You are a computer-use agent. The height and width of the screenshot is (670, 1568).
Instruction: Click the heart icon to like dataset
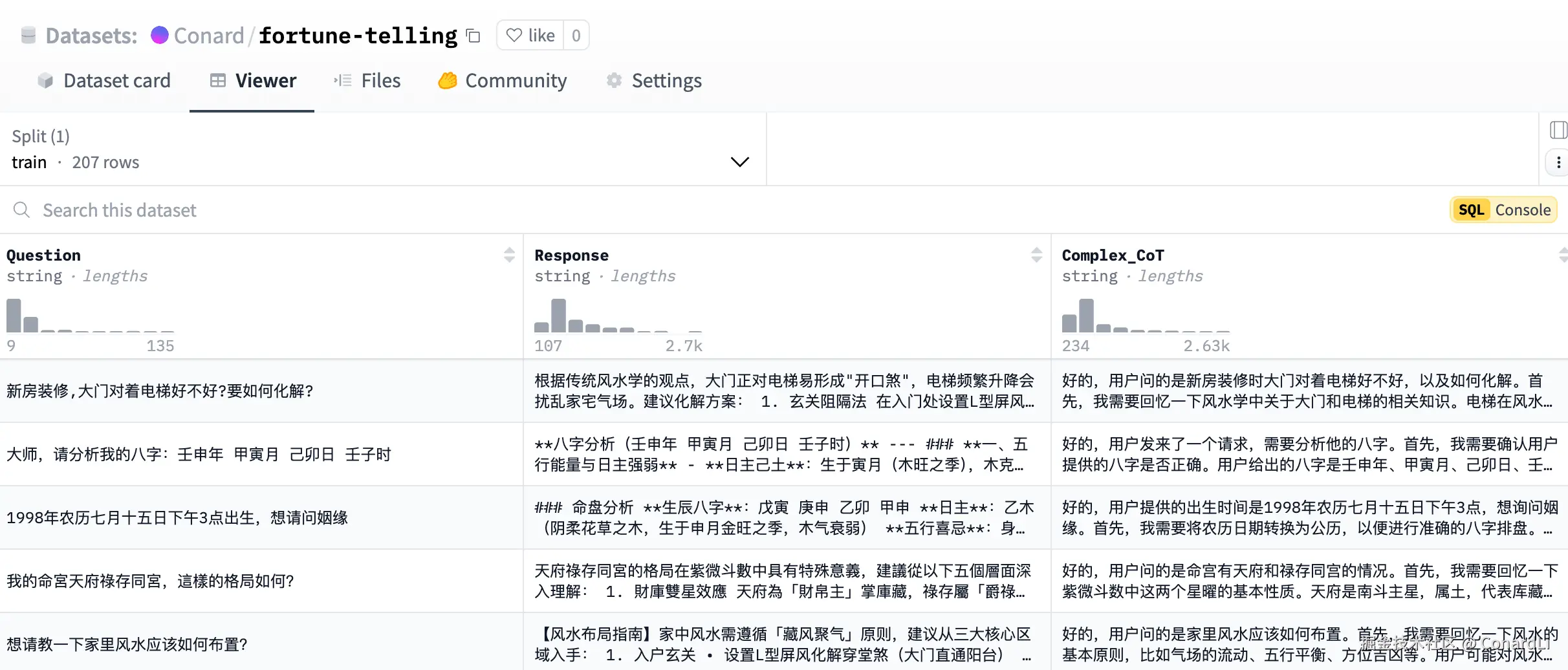tap(514, 35)
